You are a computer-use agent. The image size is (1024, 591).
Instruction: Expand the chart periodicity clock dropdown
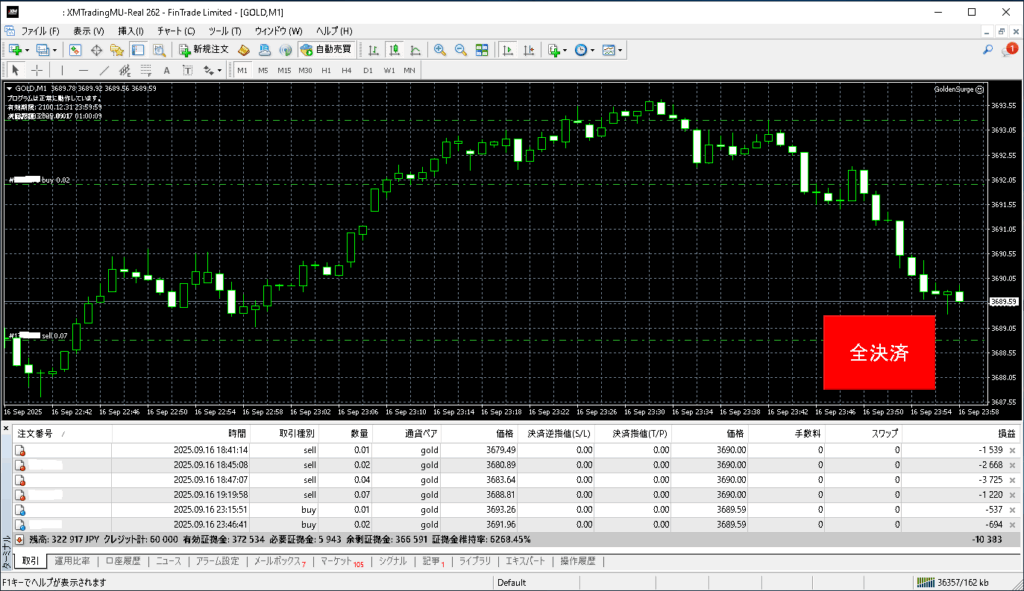(x=592, y=50)
